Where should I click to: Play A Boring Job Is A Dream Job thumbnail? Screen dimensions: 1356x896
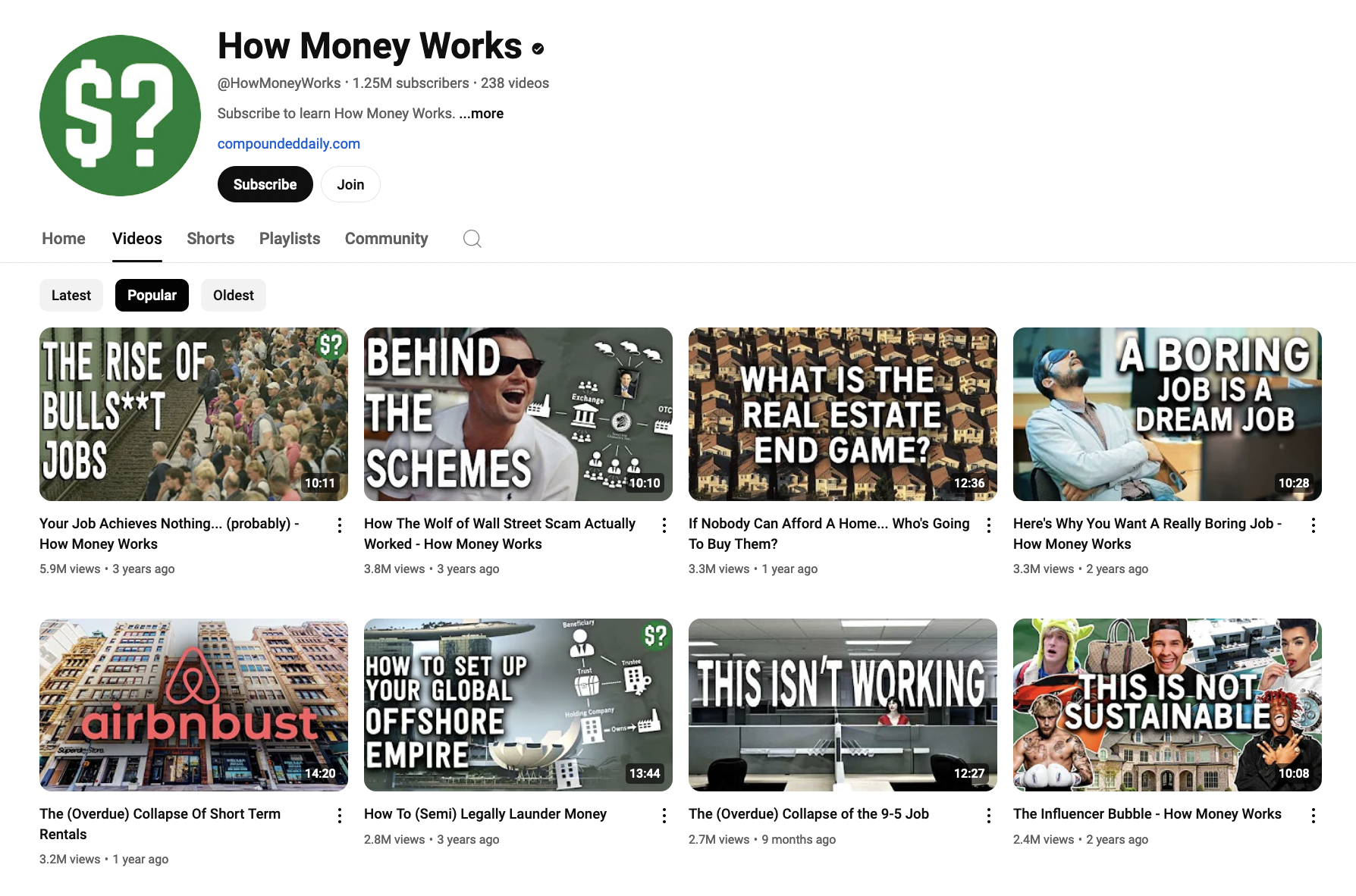point(1167,414)
